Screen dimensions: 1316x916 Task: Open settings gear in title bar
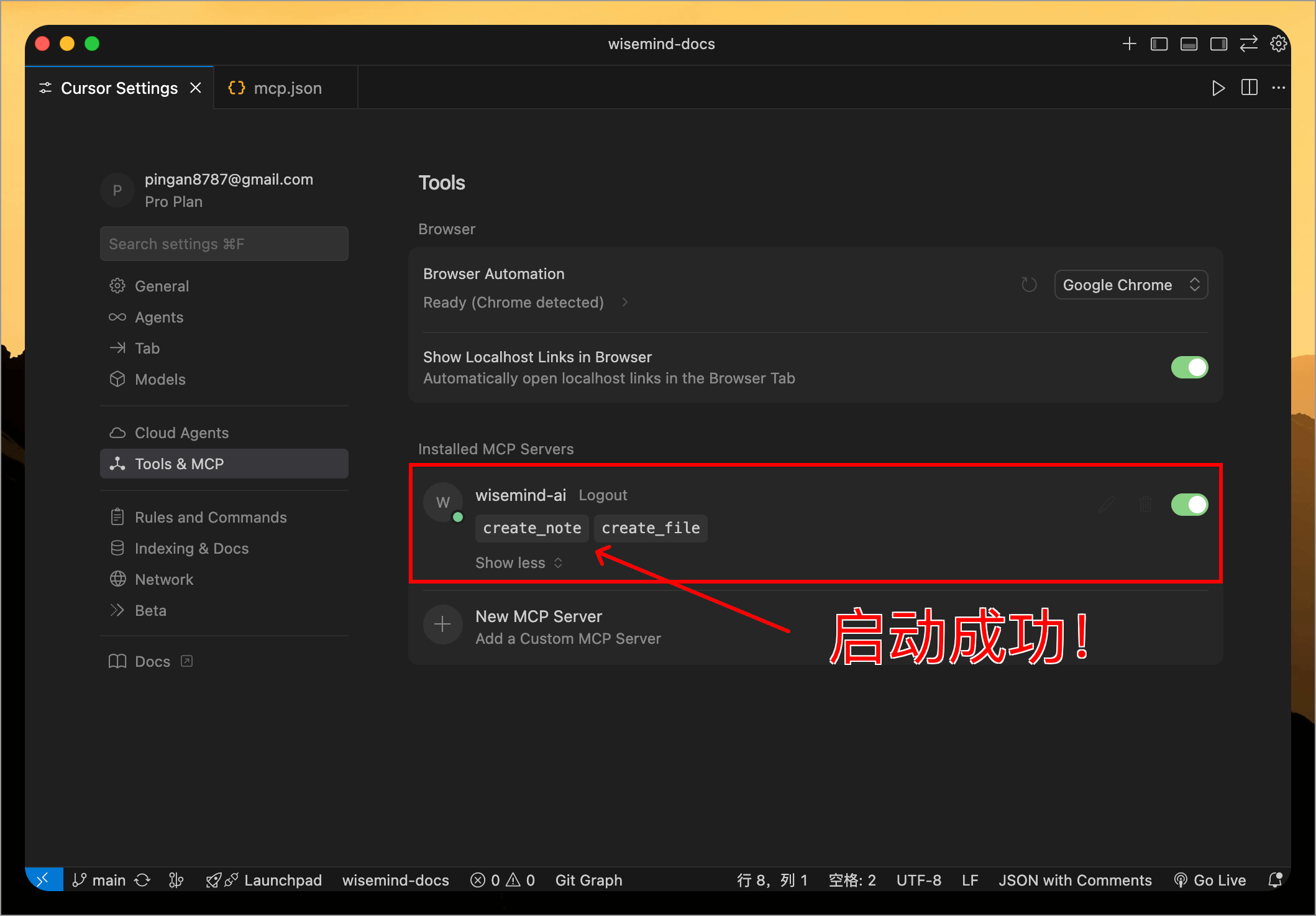(1278, 44)
